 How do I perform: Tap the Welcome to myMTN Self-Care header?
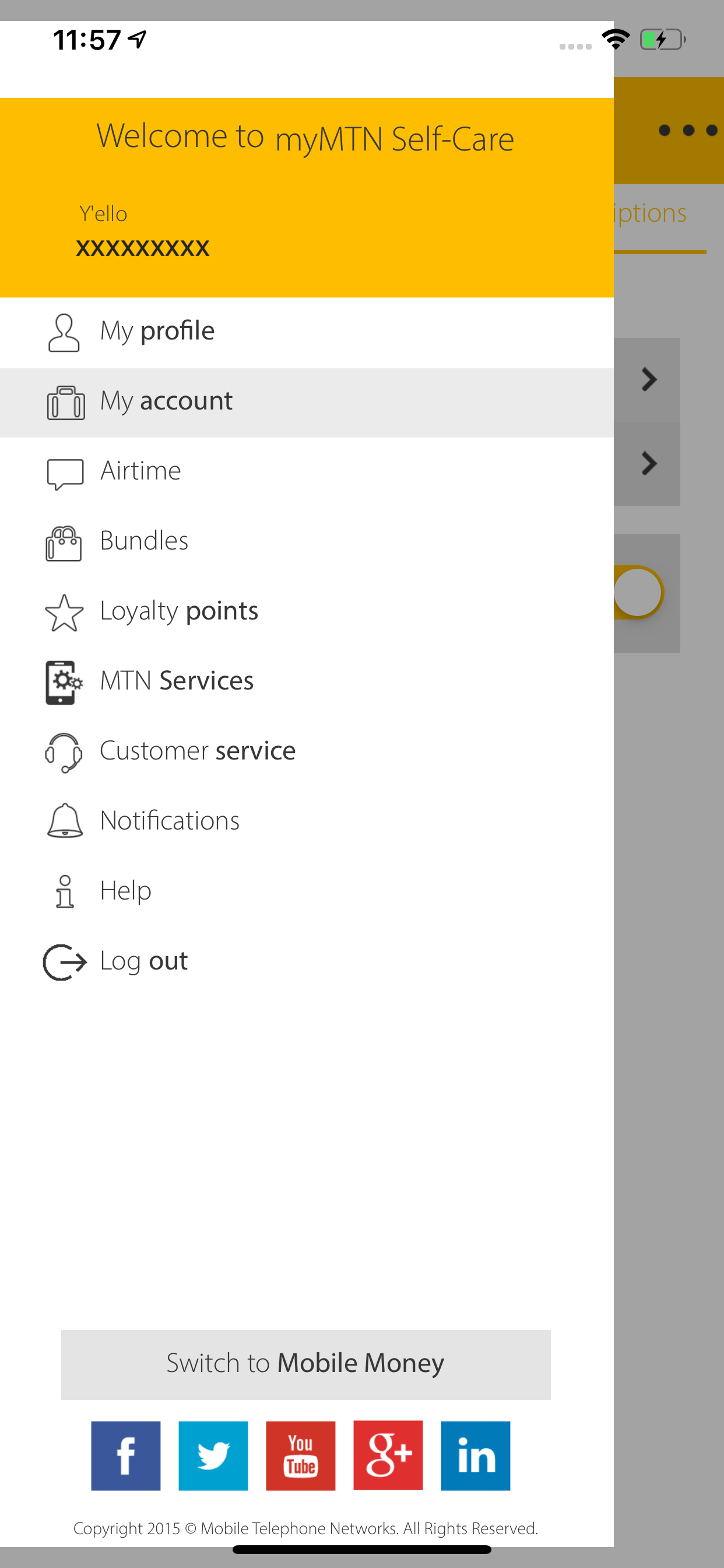305,137
